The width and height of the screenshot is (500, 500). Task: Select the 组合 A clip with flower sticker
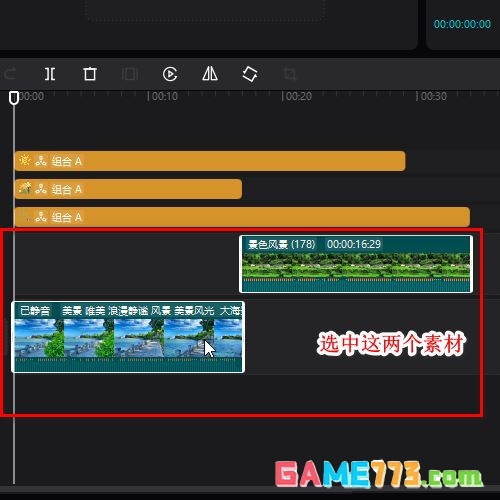(128, 189)
